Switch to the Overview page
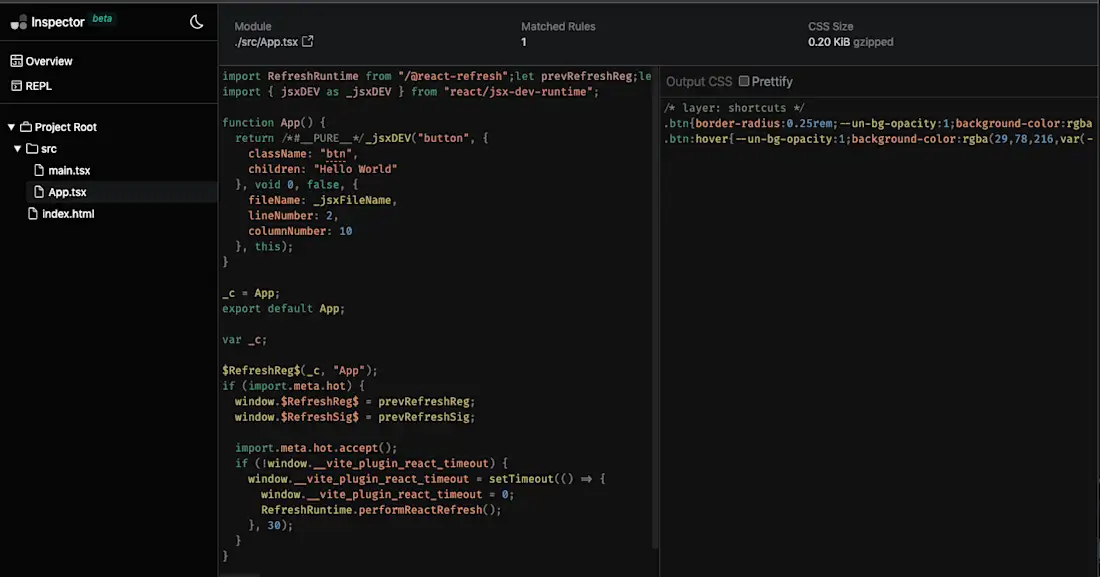Image resolution: width=1100 pixels, height=577 pixels. coord(46,60)
